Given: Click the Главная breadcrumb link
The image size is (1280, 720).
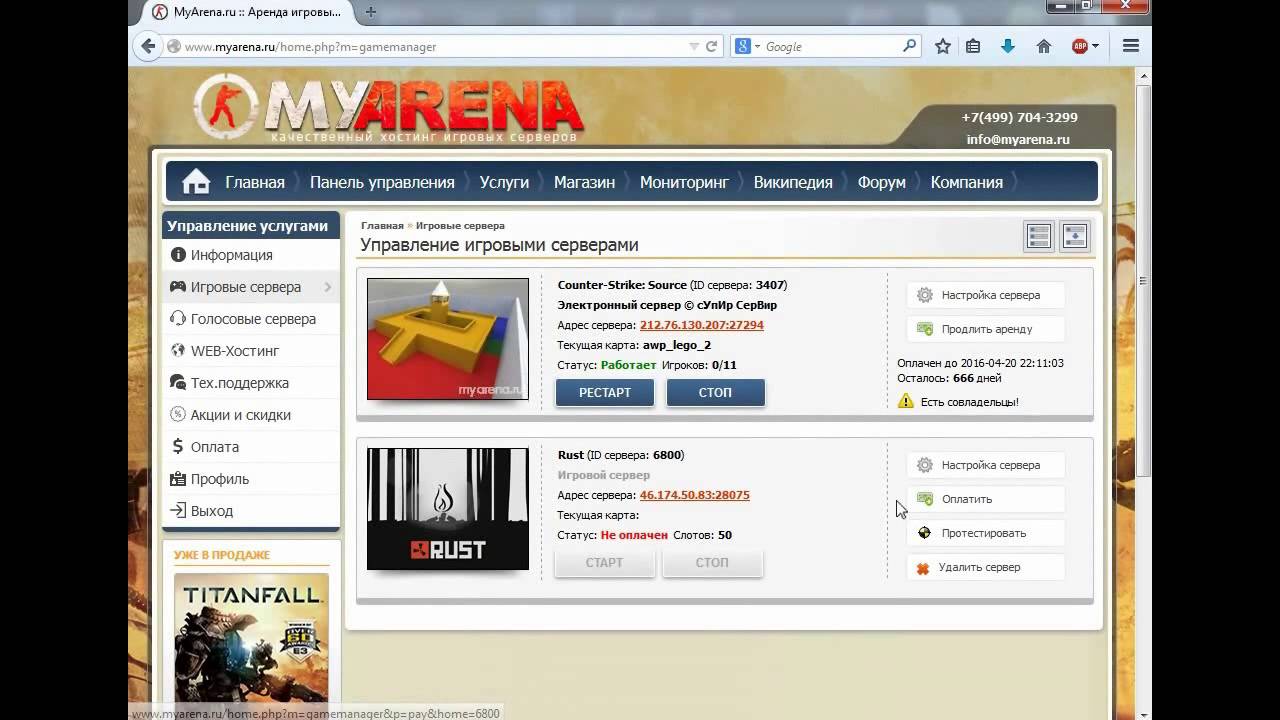Looking at the screenshot, I should point(382,226).
